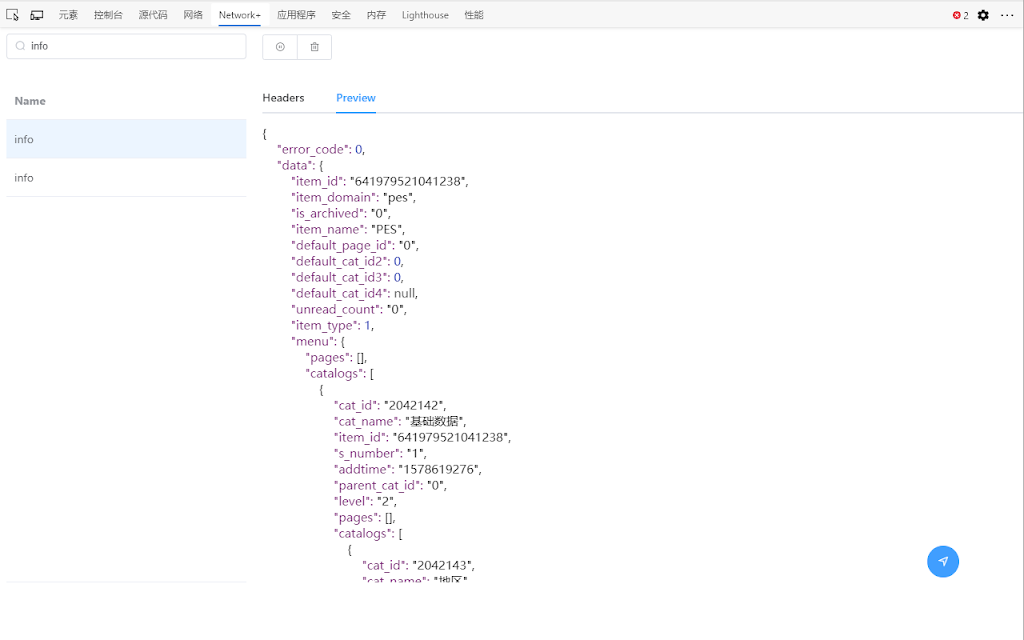
Task: Switch to the 元素 tab
Action: coord(68,14)
